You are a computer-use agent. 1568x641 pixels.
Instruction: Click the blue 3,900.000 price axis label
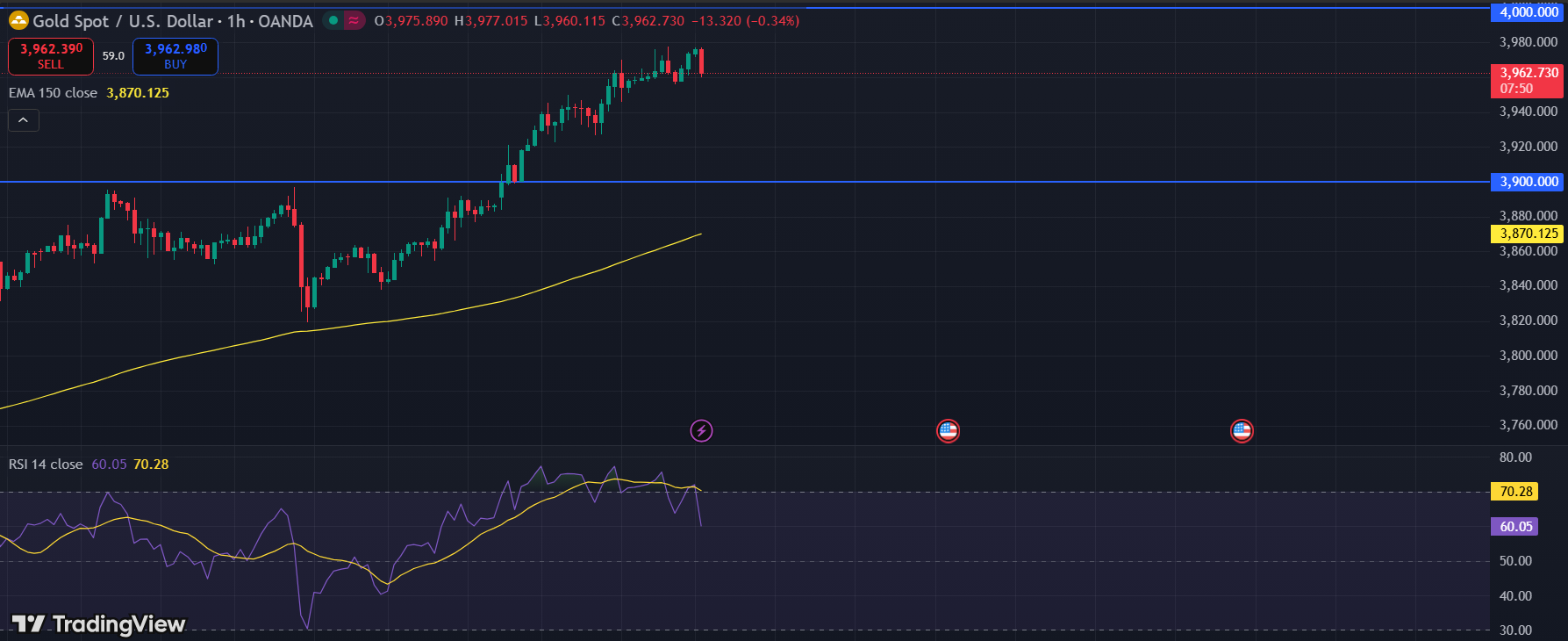tap(1529, 182)
